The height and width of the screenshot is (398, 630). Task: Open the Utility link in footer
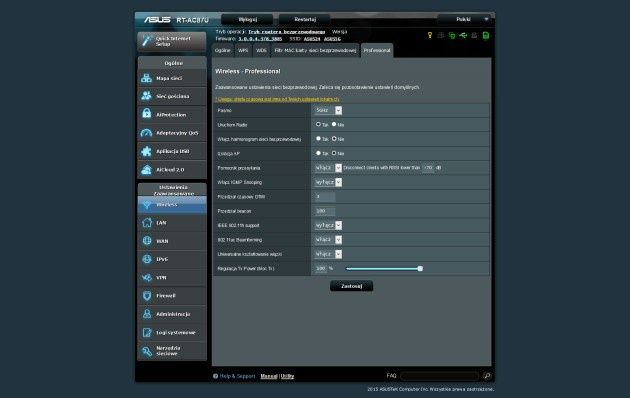(287, 376)
